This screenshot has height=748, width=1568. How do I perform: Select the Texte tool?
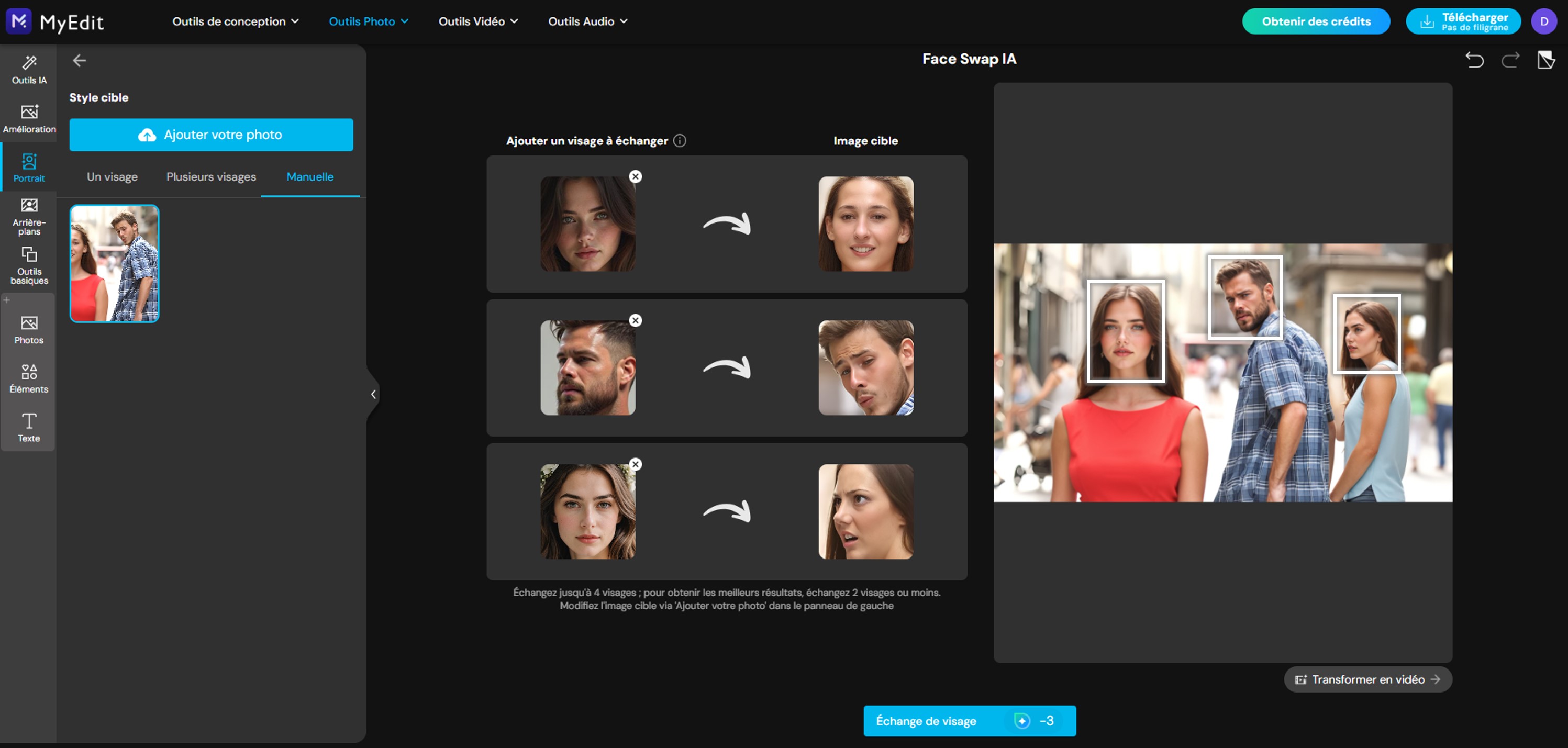click(x=29, y=427)
